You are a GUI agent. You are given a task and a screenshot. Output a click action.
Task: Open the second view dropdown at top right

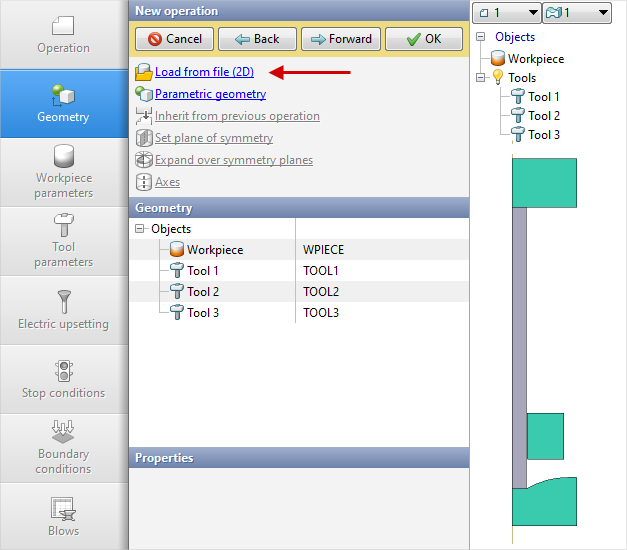577,13
